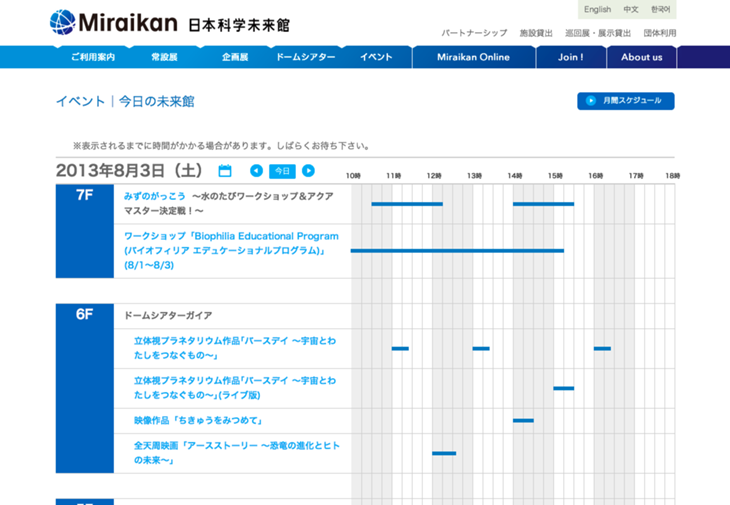The width and height of the screenshot is (730, 505).
Task: Open the 全天周映画「アースストーリー」 link
Action: tap(237, 453)
